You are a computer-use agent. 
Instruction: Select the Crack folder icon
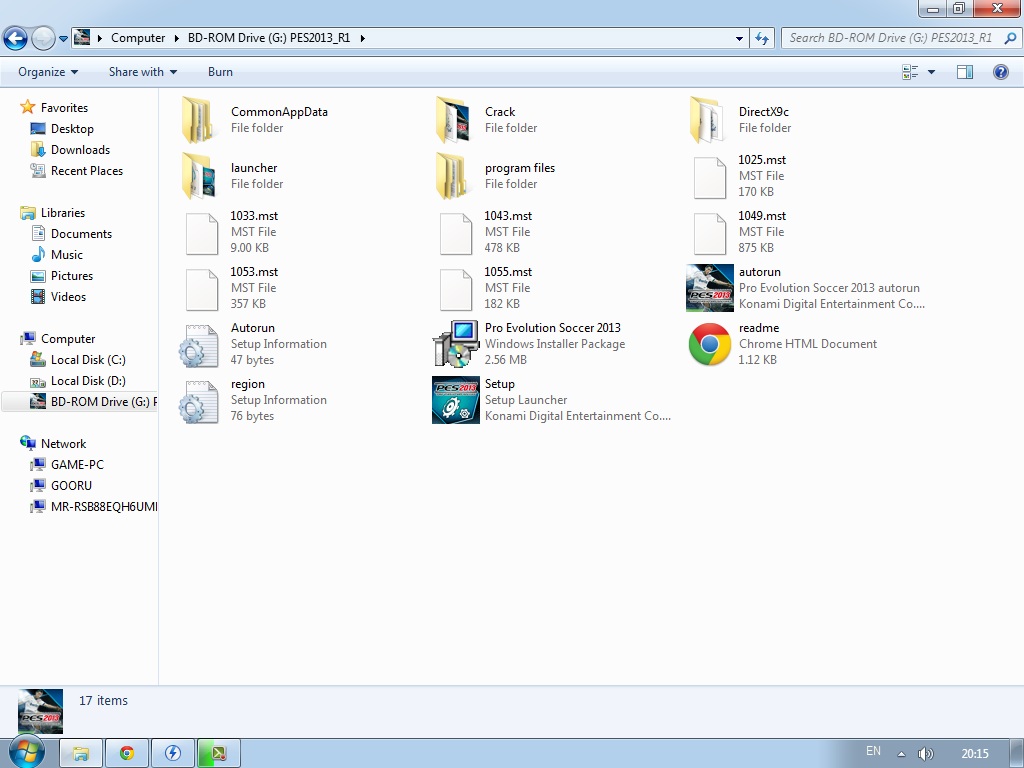coord(453,120)
